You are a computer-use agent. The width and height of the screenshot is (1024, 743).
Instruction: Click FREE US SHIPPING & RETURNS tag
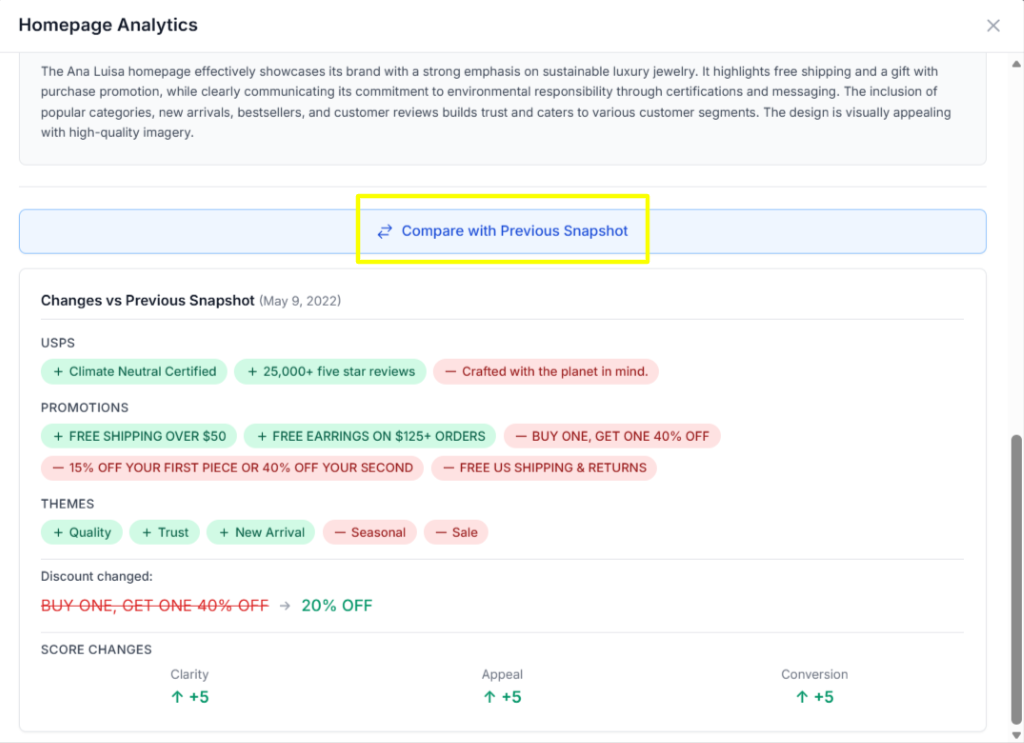point(544,468)
